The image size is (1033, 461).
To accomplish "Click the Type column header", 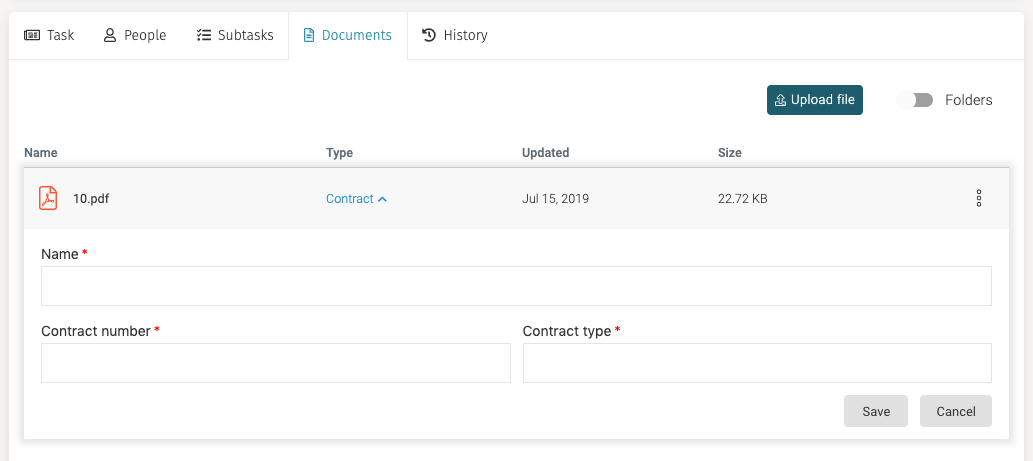I will [x=339, y=153].
